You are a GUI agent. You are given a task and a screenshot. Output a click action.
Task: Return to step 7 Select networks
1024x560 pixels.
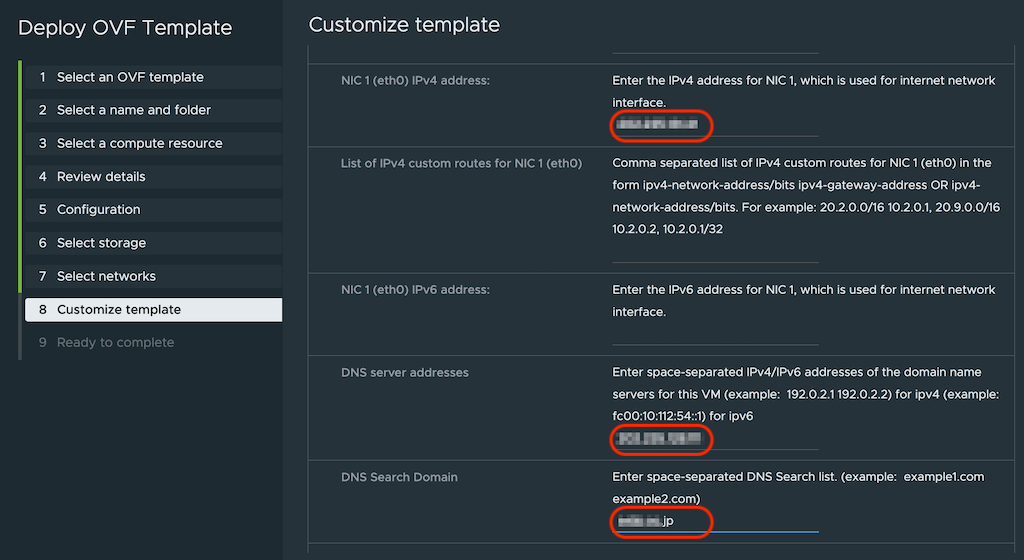(x=106, y=276)
